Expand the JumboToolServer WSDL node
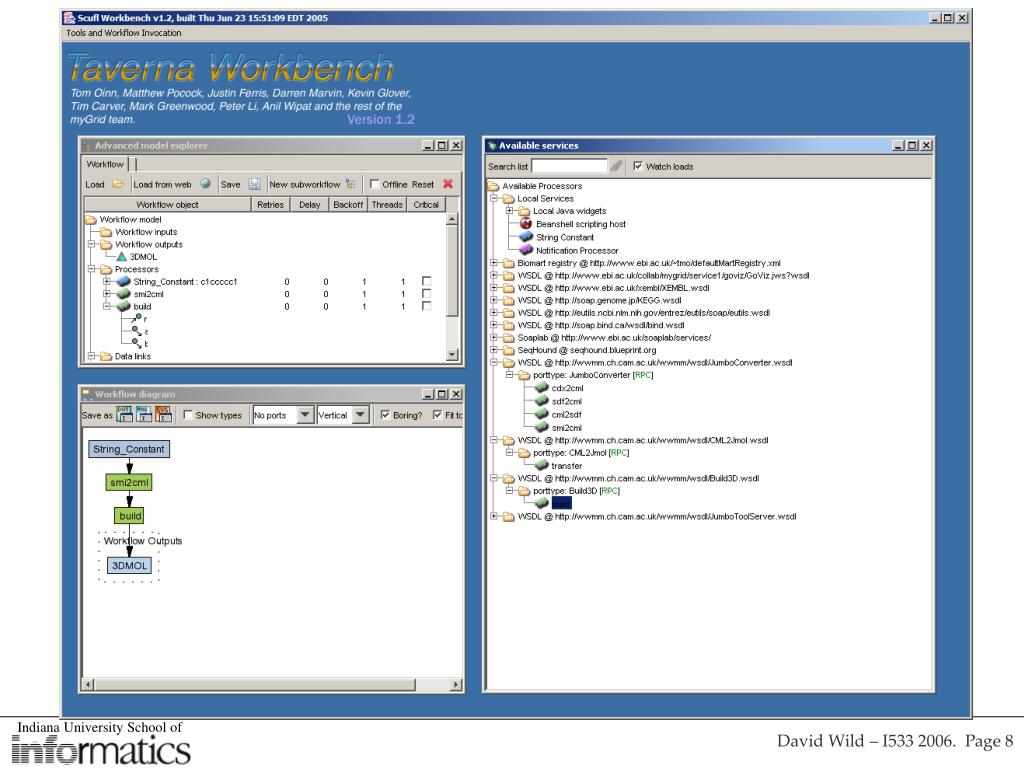 [x=494, y=516]
